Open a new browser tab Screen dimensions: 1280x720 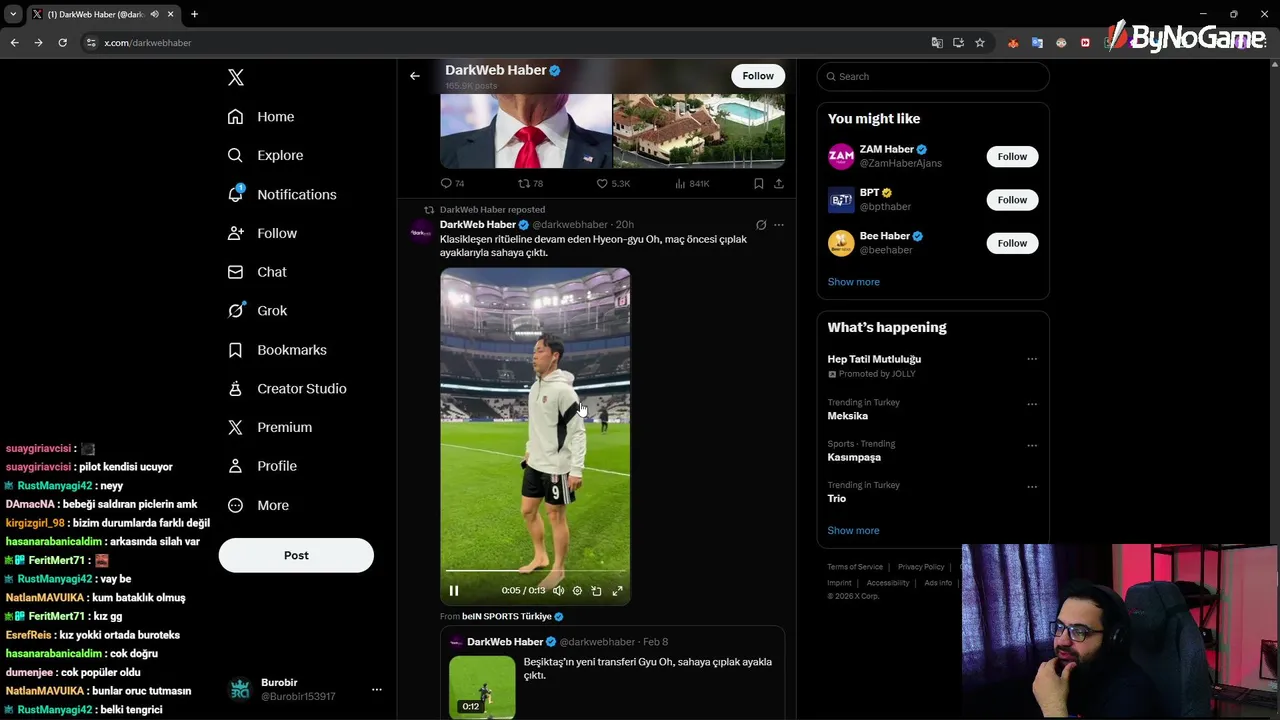pyautogui.click(x=194, y=14)
